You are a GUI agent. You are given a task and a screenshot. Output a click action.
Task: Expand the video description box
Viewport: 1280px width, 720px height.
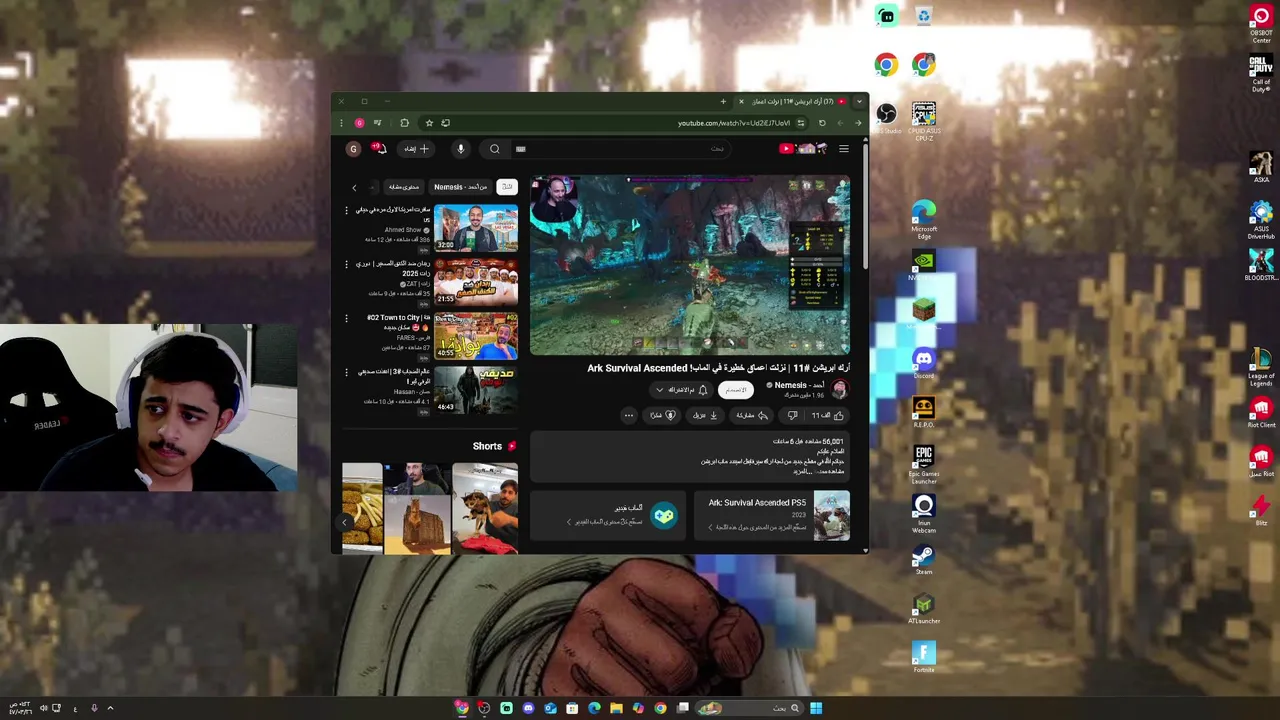[689, 455]
